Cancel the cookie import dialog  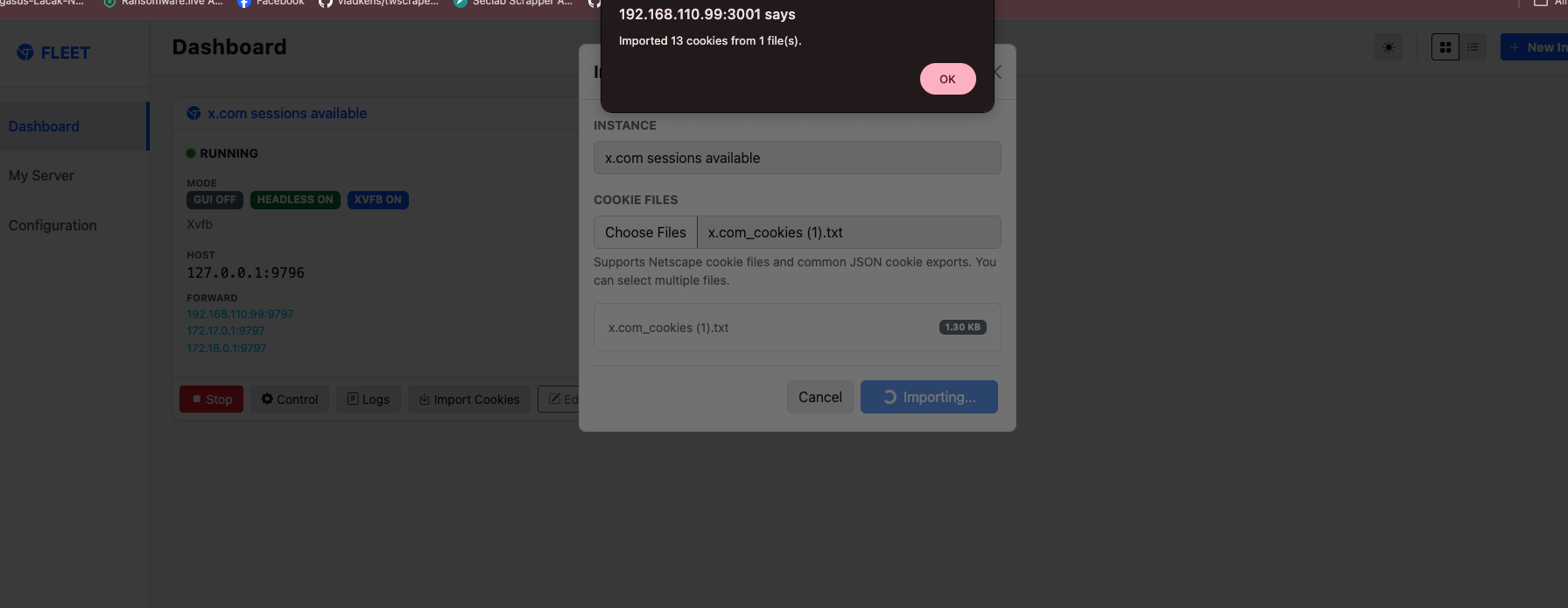pyautogui.click(x=819, y=397)
